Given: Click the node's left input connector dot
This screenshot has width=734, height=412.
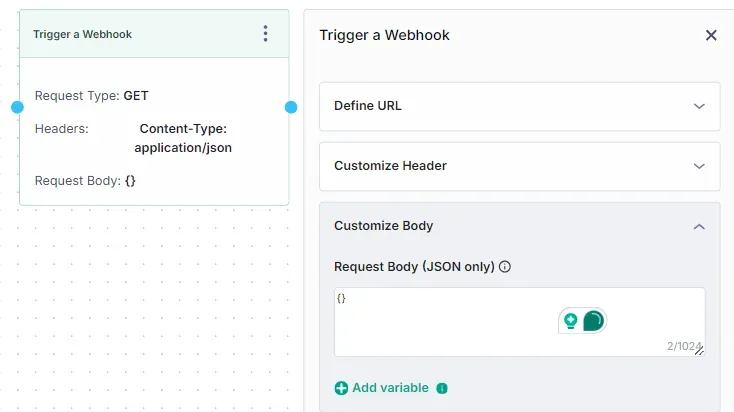Looking at the screenshot, I should 17,107.
